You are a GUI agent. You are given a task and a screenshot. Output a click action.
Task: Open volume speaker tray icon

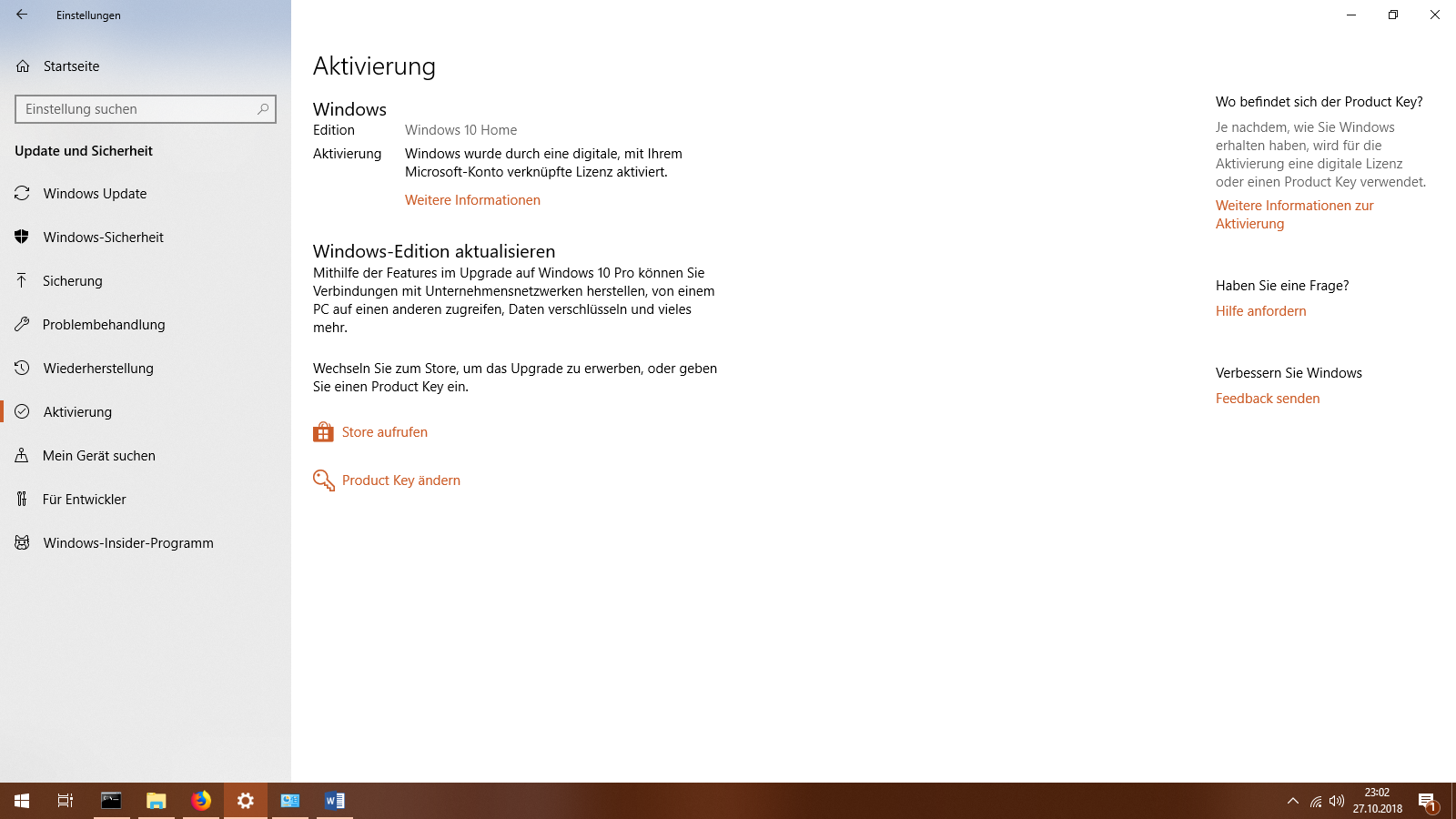[1337, 801]
